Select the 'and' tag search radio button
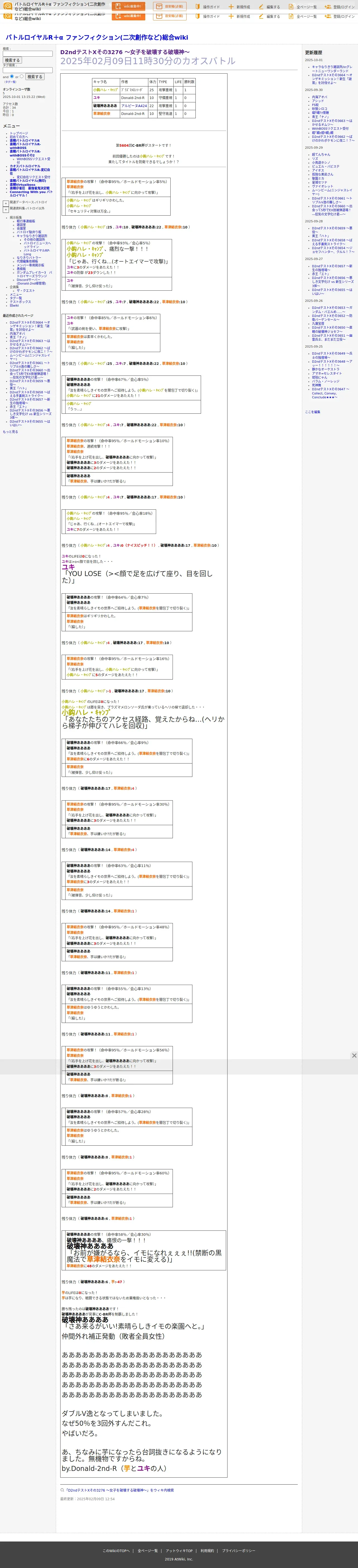Screen dimensions: 358x1568 click(11, 76)
